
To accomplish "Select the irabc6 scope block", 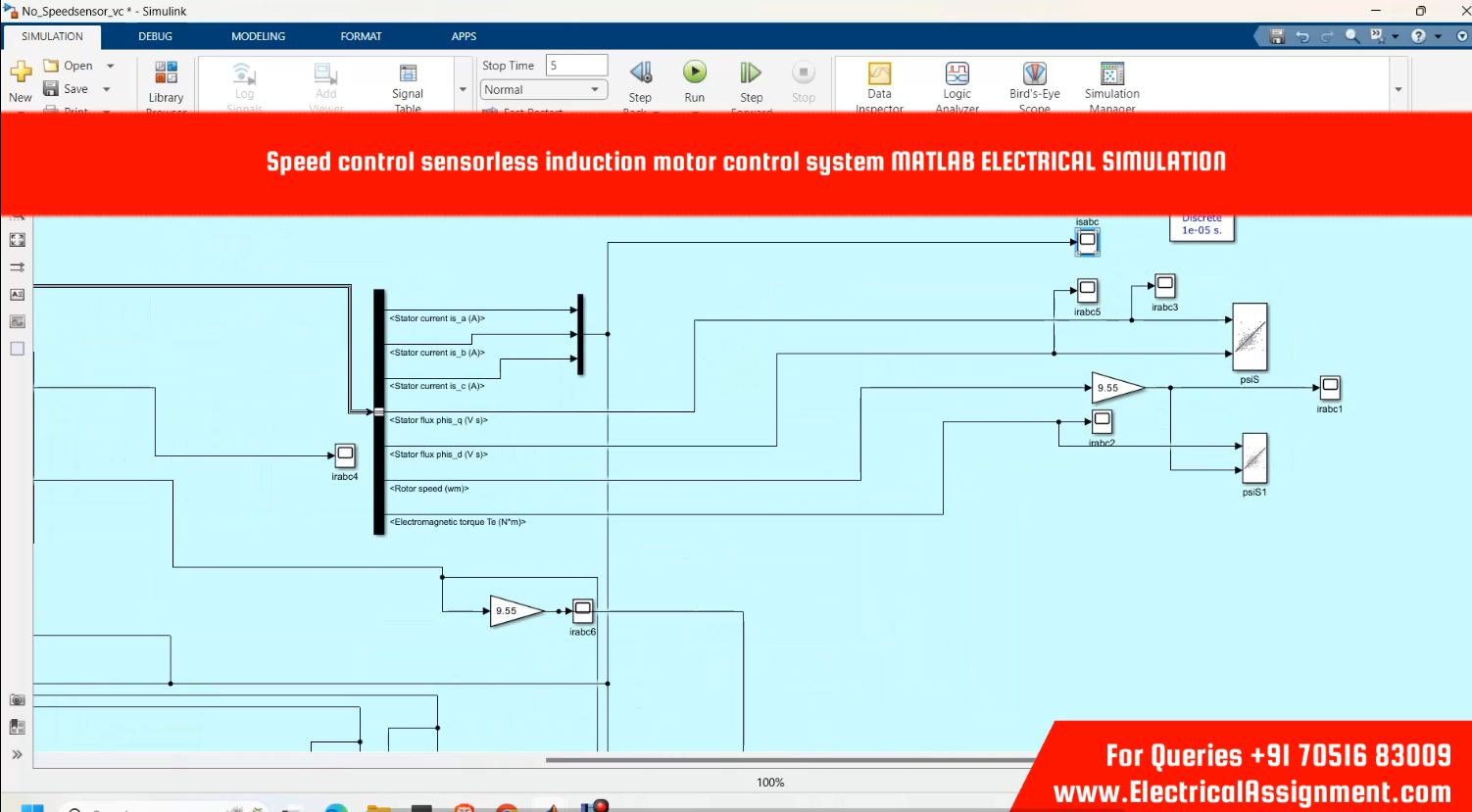I will (582, 610).
